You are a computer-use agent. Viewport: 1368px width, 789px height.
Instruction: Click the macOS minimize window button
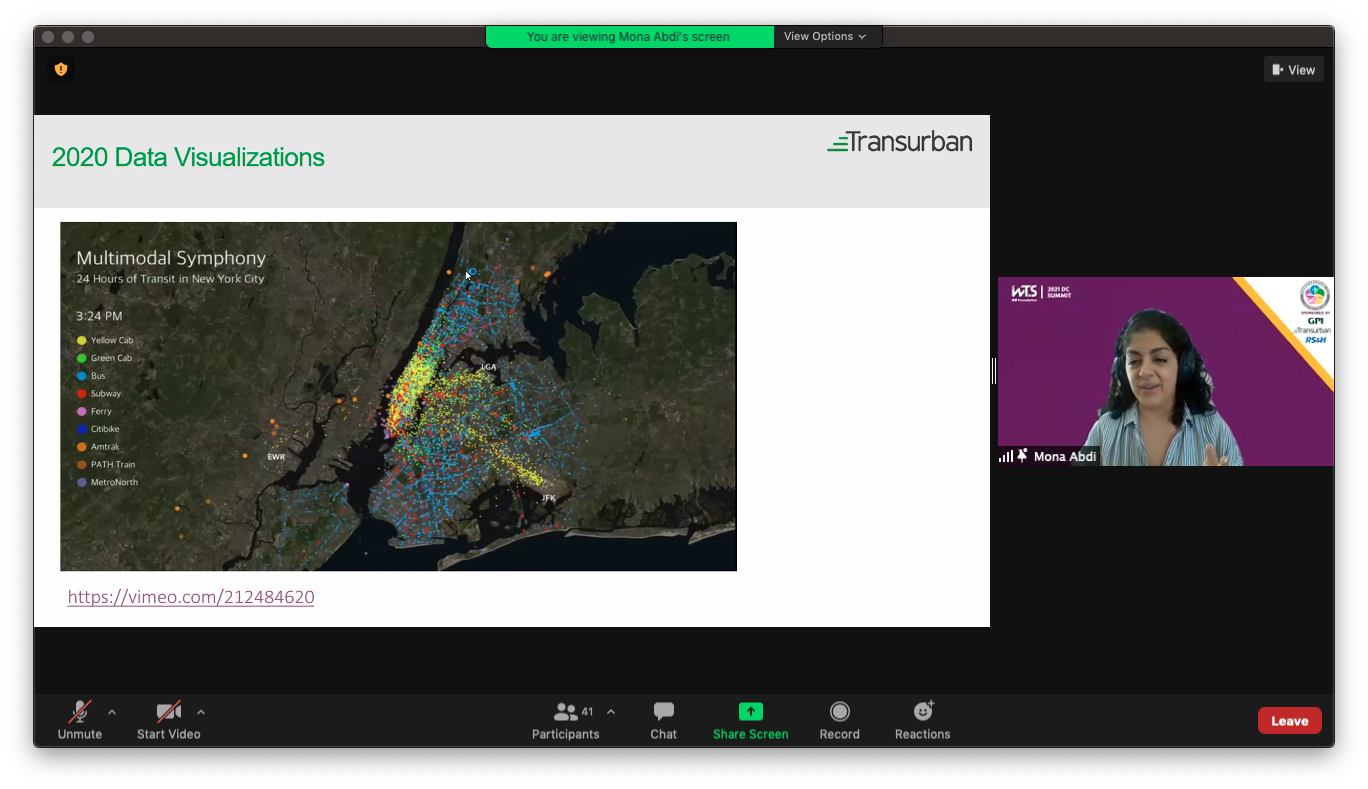68,37
